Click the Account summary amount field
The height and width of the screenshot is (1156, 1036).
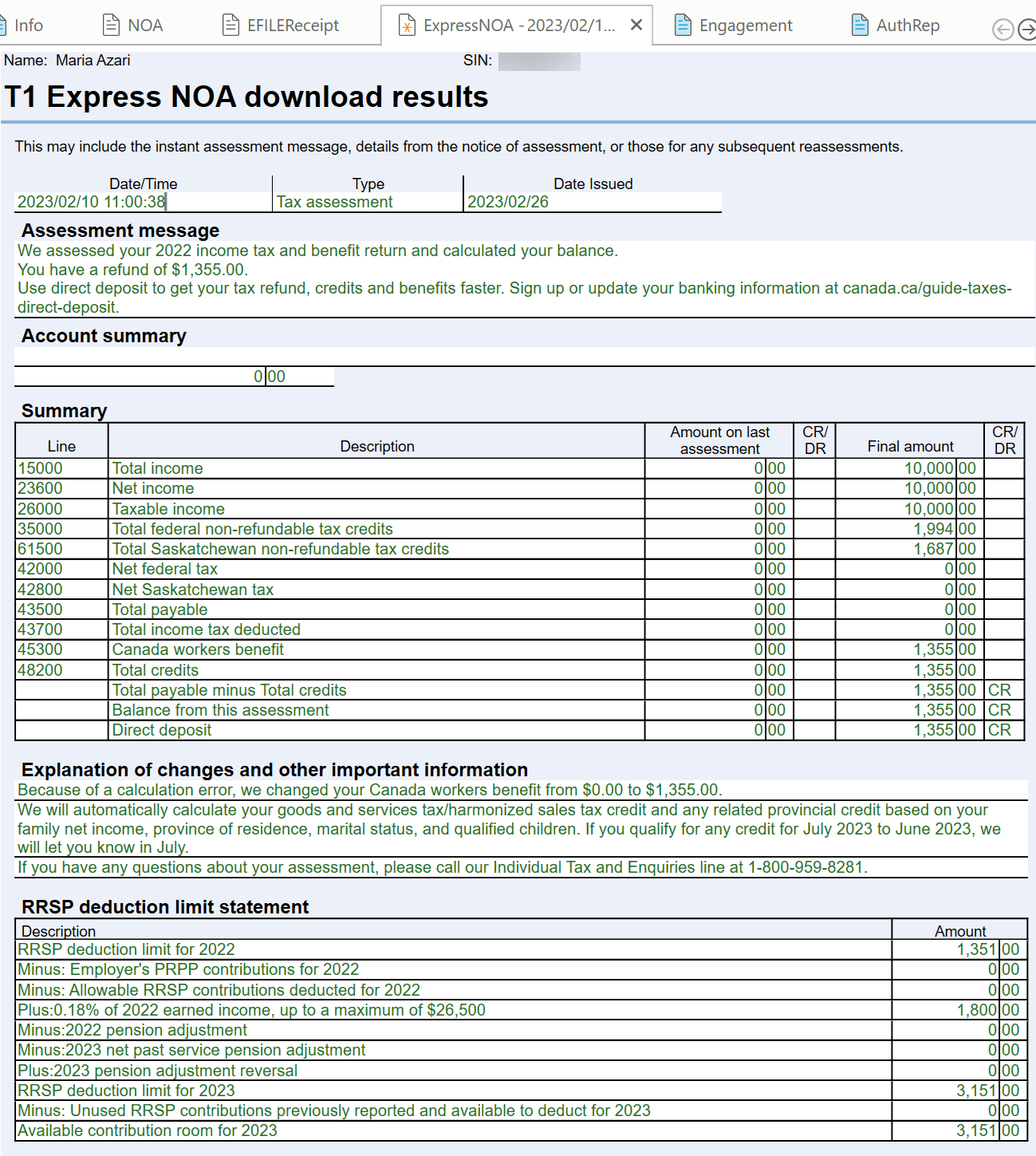174,377
